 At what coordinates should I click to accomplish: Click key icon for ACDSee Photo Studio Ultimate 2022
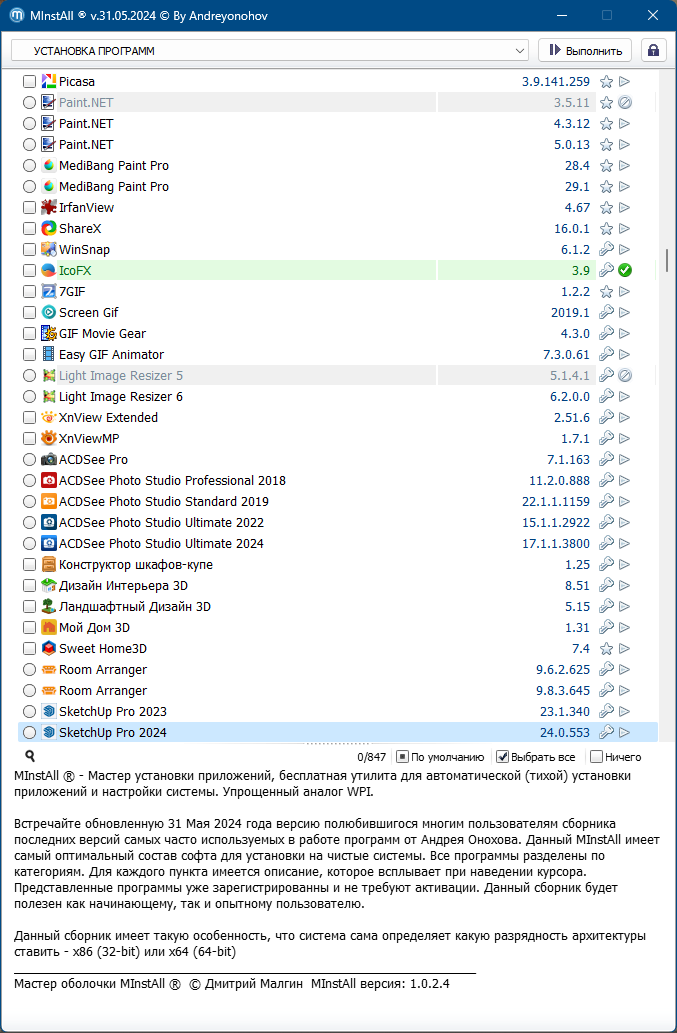tap(607, 522)
